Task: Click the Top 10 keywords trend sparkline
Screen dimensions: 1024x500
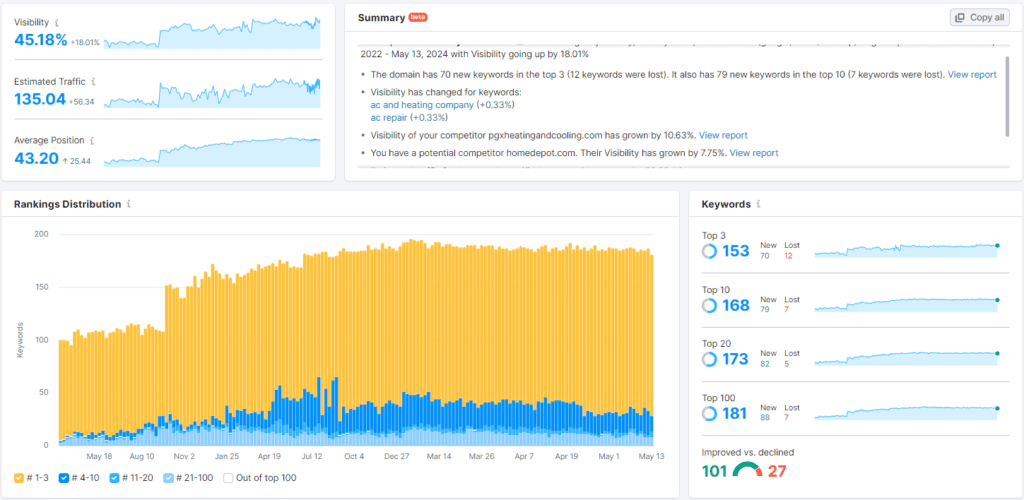Action: click(906, 304)
